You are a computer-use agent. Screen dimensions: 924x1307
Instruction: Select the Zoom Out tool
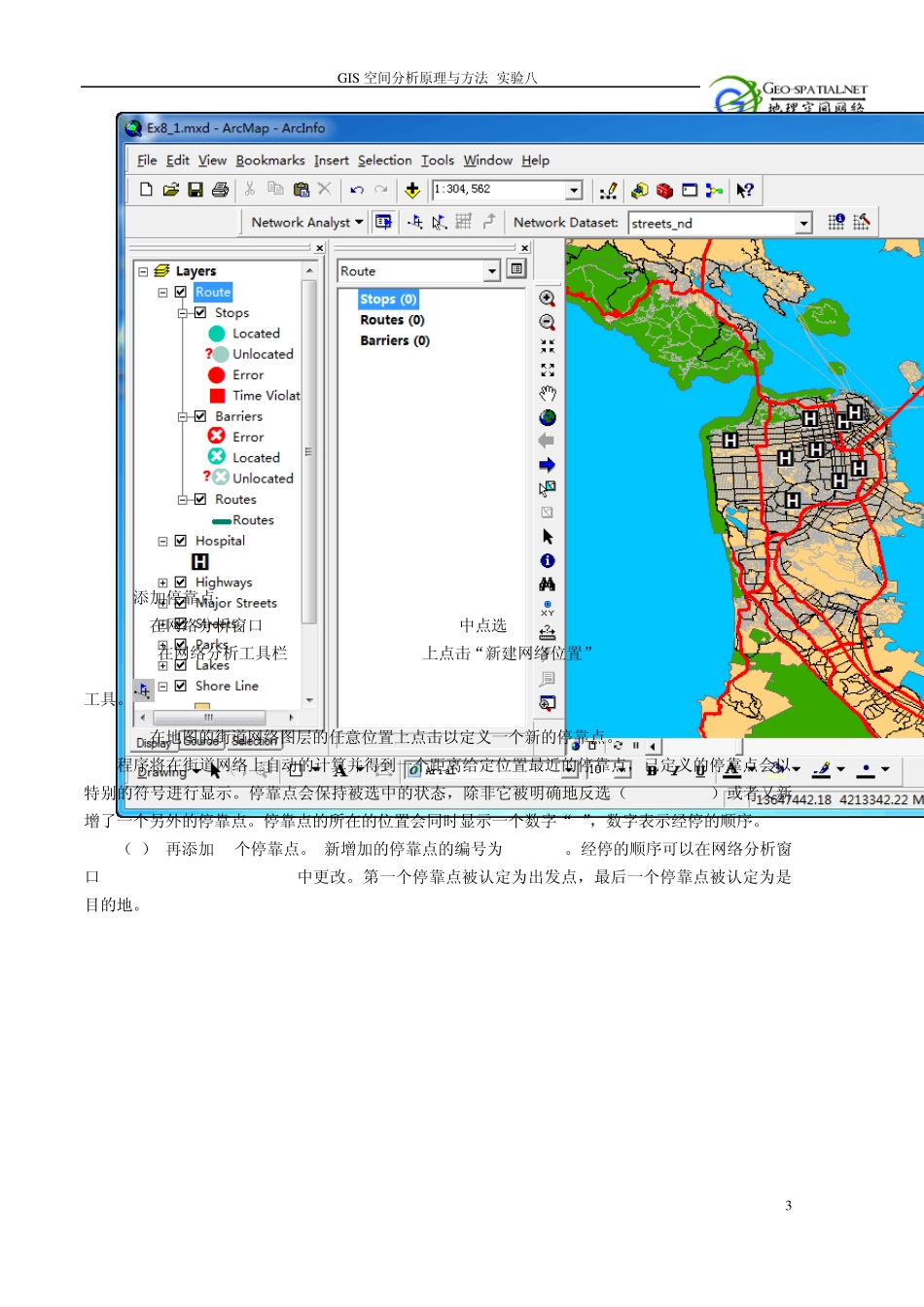(548, 322)
